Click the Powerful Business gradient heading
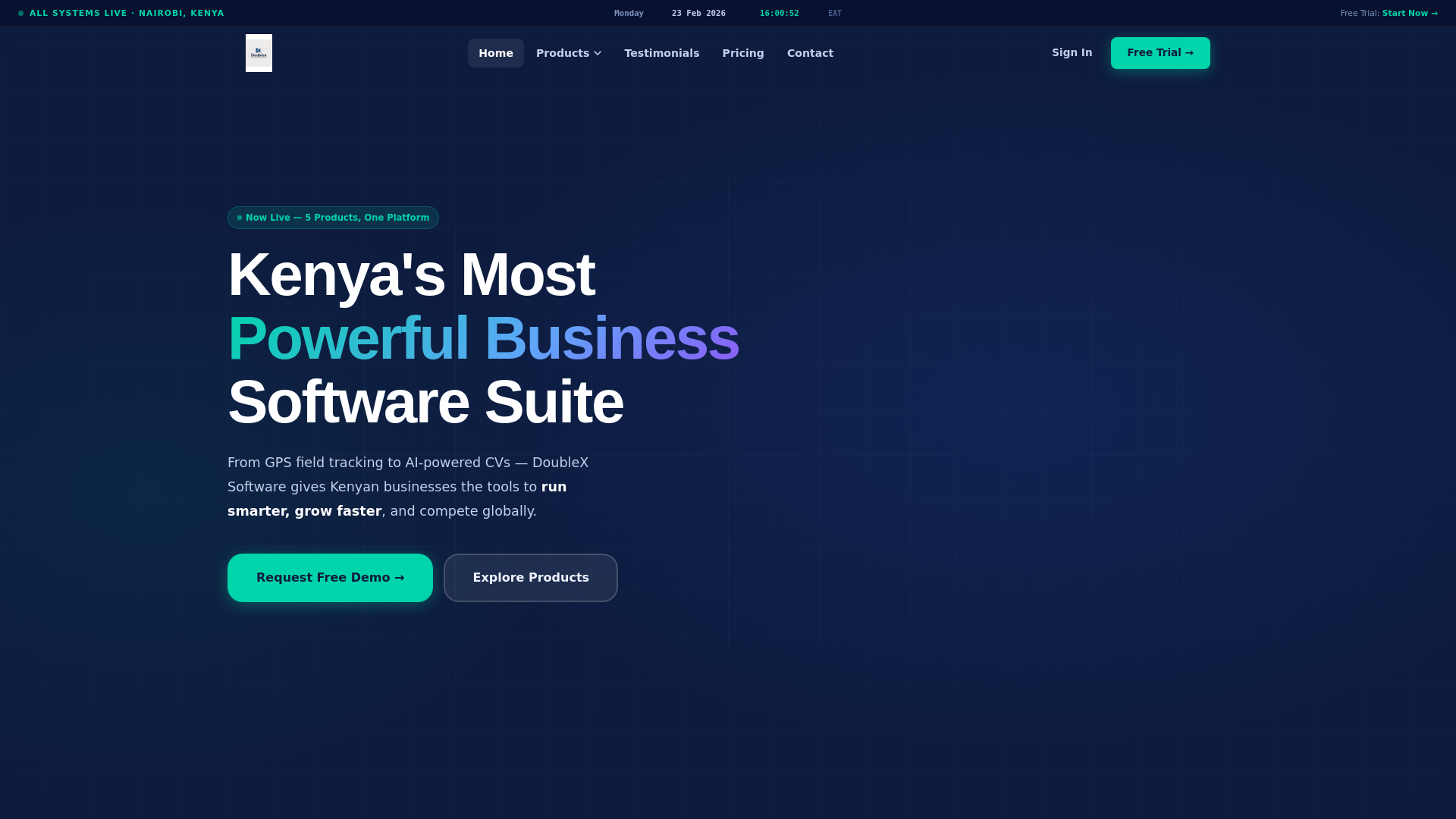 (x=483, y=338)
